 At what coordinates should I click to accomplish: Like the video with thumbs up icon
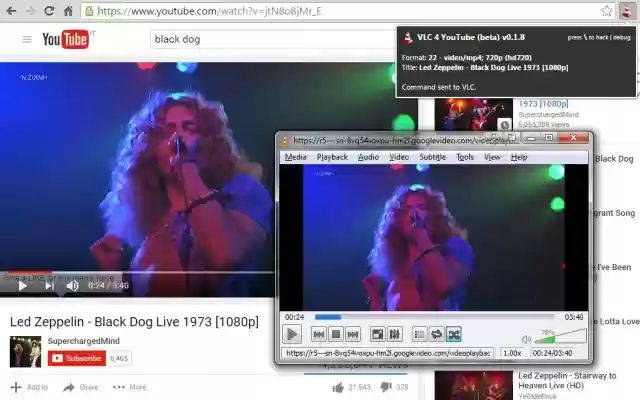tap(338, 387)
